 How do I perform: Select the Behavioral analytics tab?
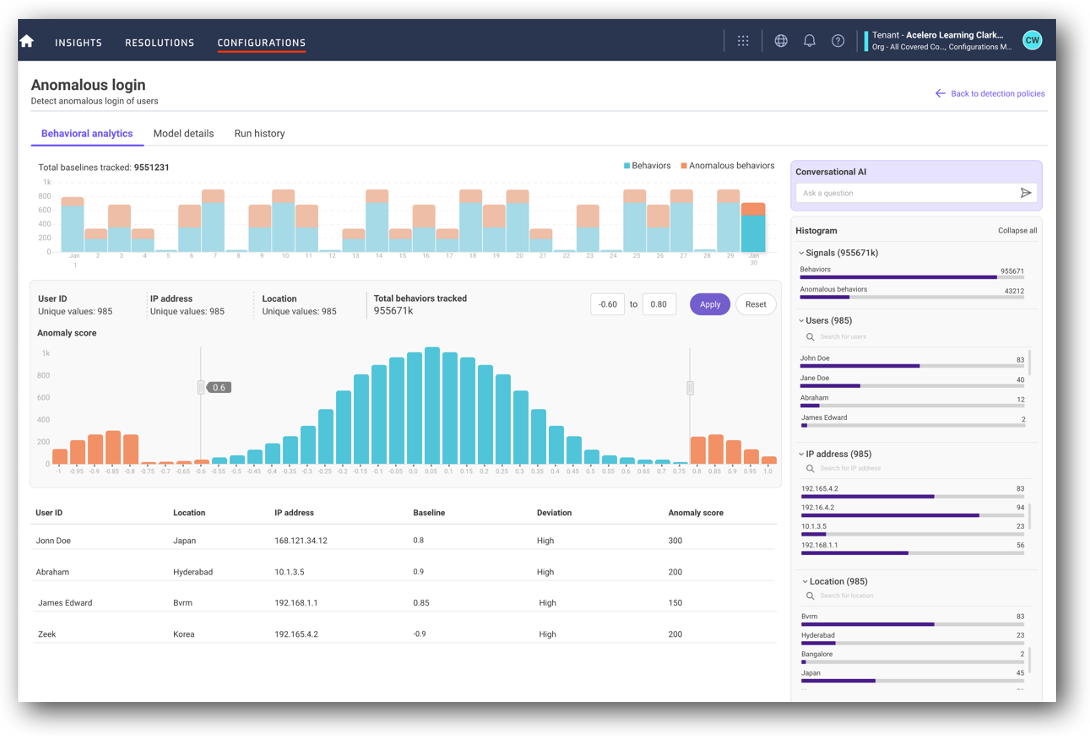pyautogui.click(x=87, y=133)
